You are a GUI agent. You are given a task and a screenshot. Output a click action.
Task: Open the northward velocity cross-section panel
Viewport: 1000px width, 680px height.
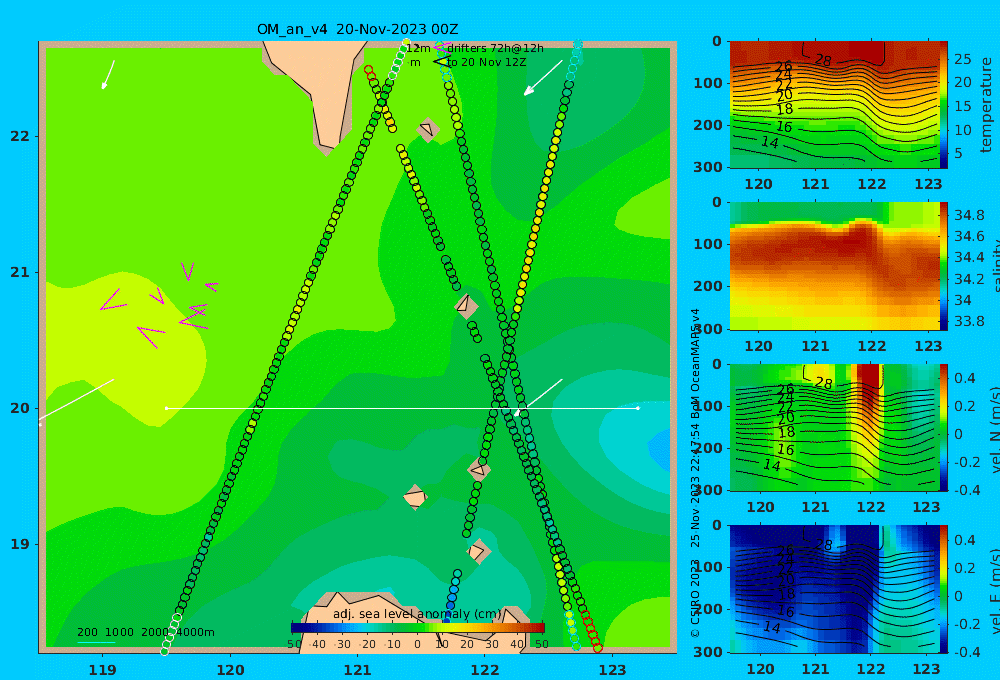pyautogui.click(x=834, y=427)
